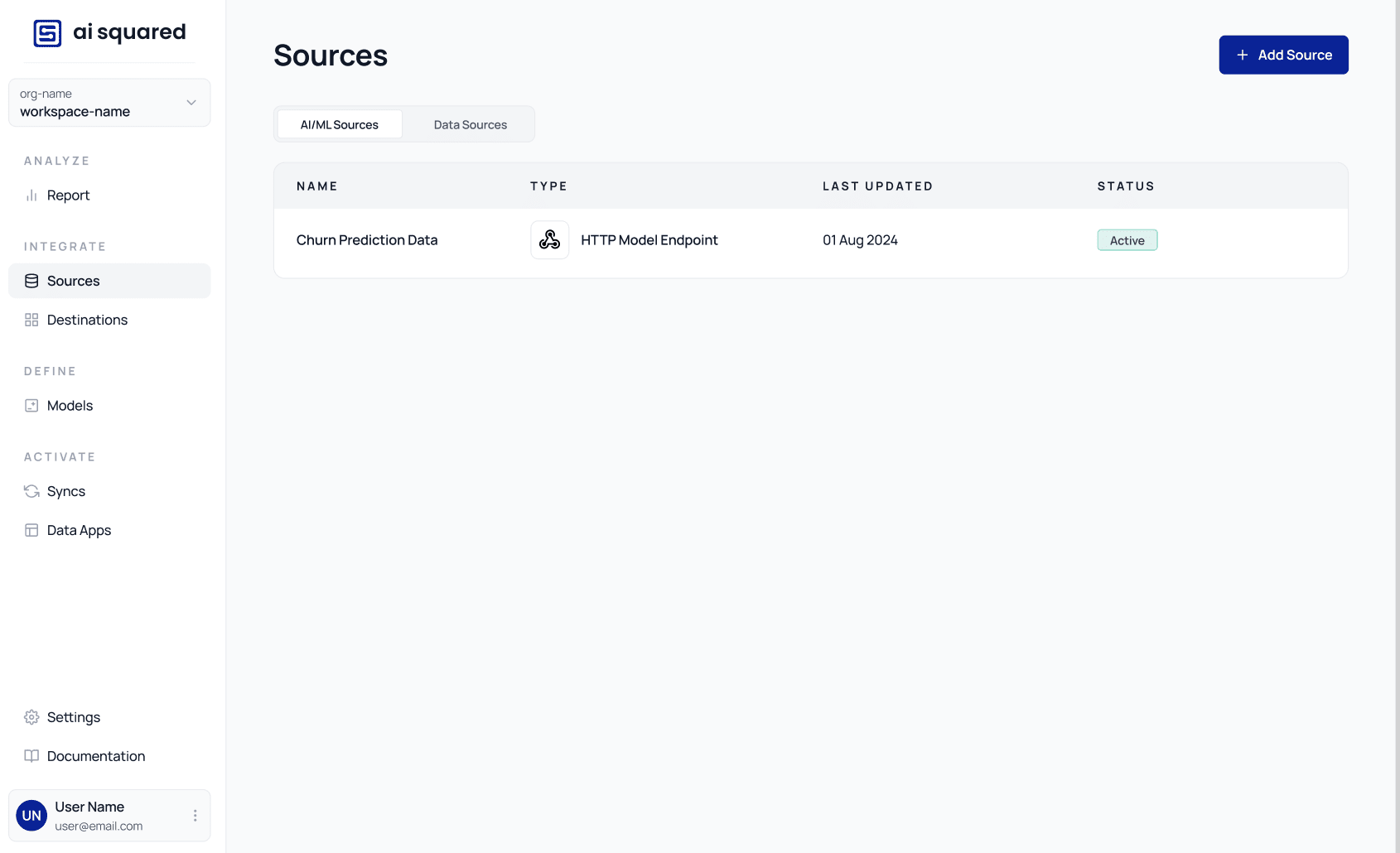Image resolution: width=1400 pixels, height=853 pixels.
Task: Click the Data Apps layout icon
Action: tap(31, 530)
